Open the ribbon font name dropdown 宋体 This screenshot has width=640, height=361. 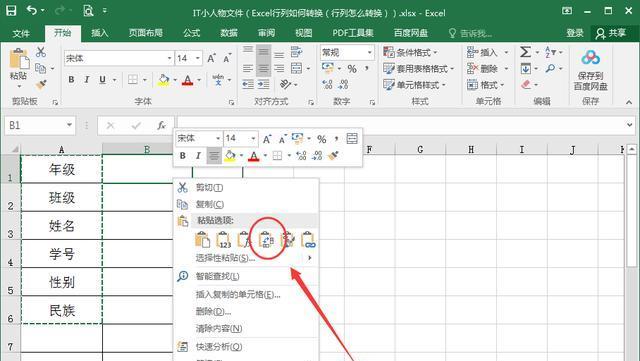(169, 58)
